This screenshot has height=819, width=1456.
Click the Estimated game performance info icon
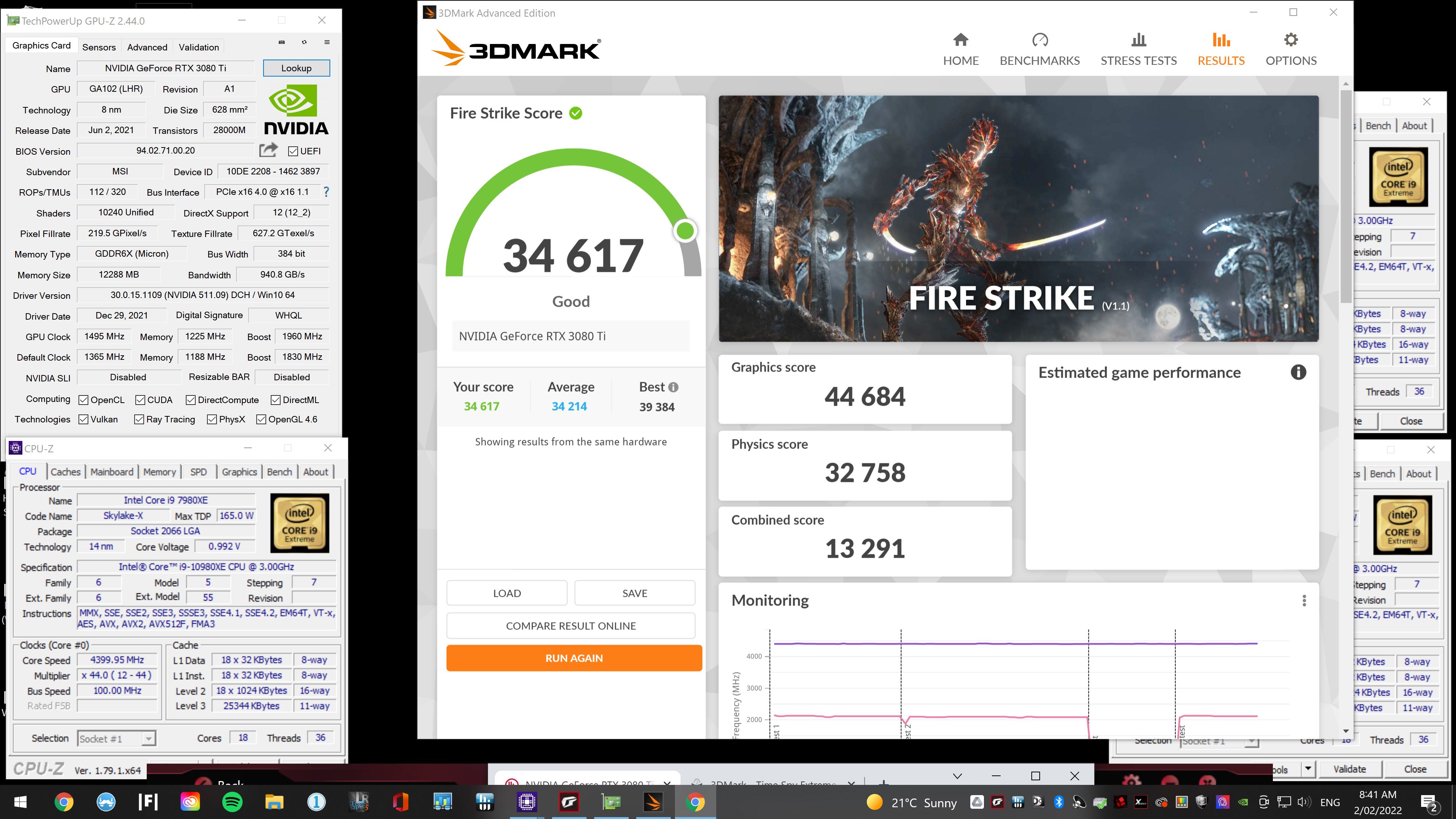[1298, 372]
